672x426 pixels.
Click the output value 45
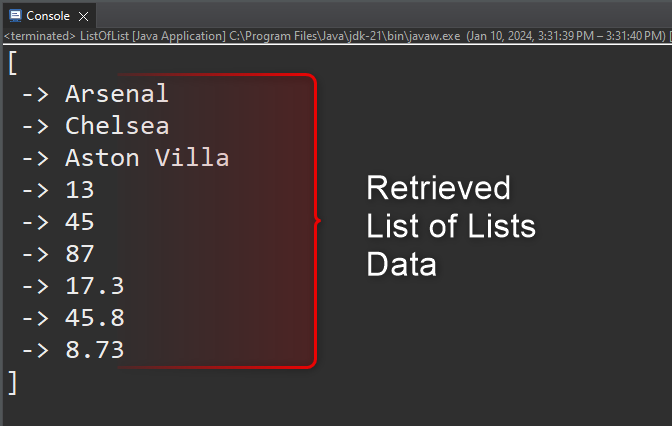point(80,222)
